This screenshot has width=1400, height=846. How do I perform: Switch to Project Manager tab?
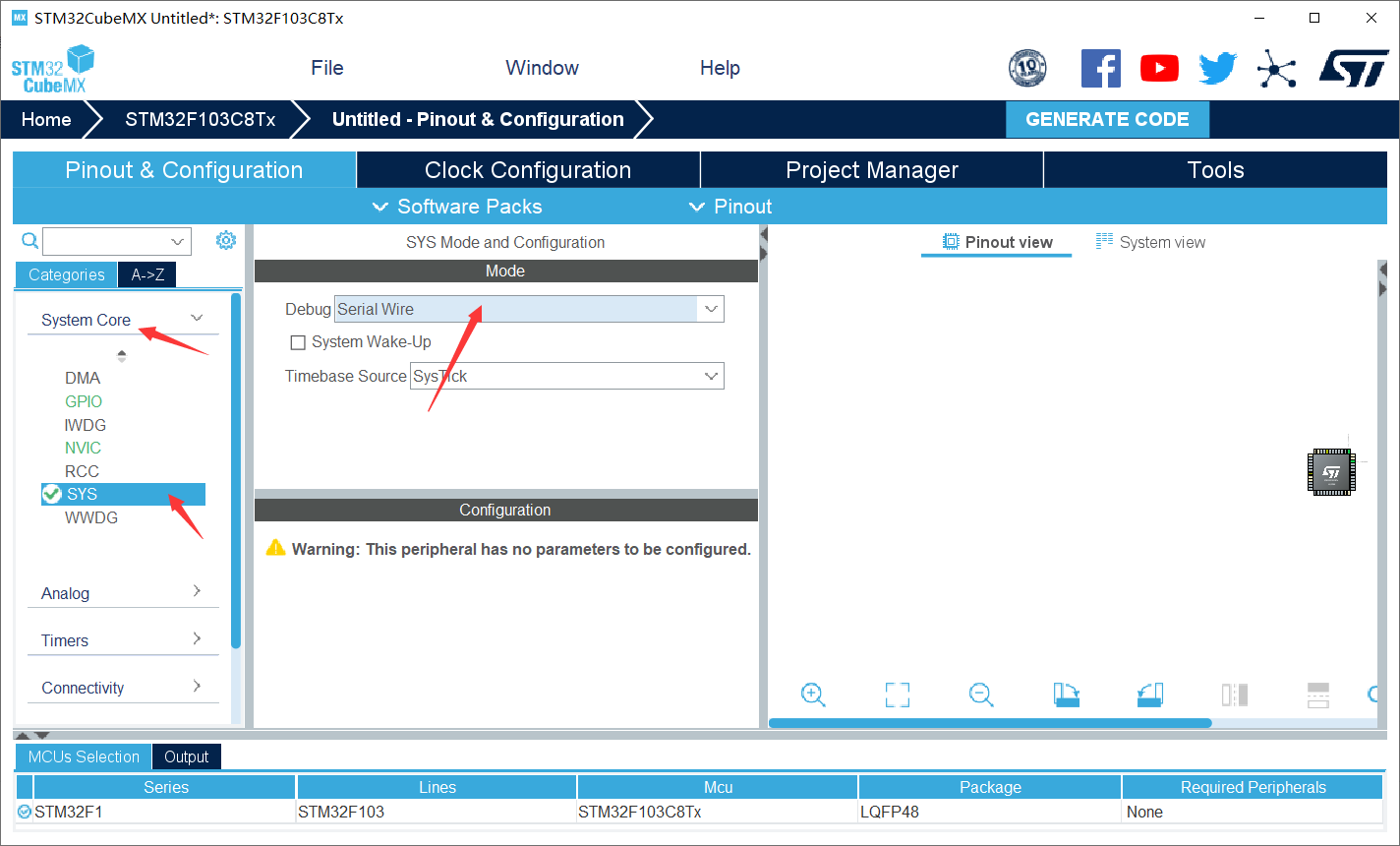871,169
